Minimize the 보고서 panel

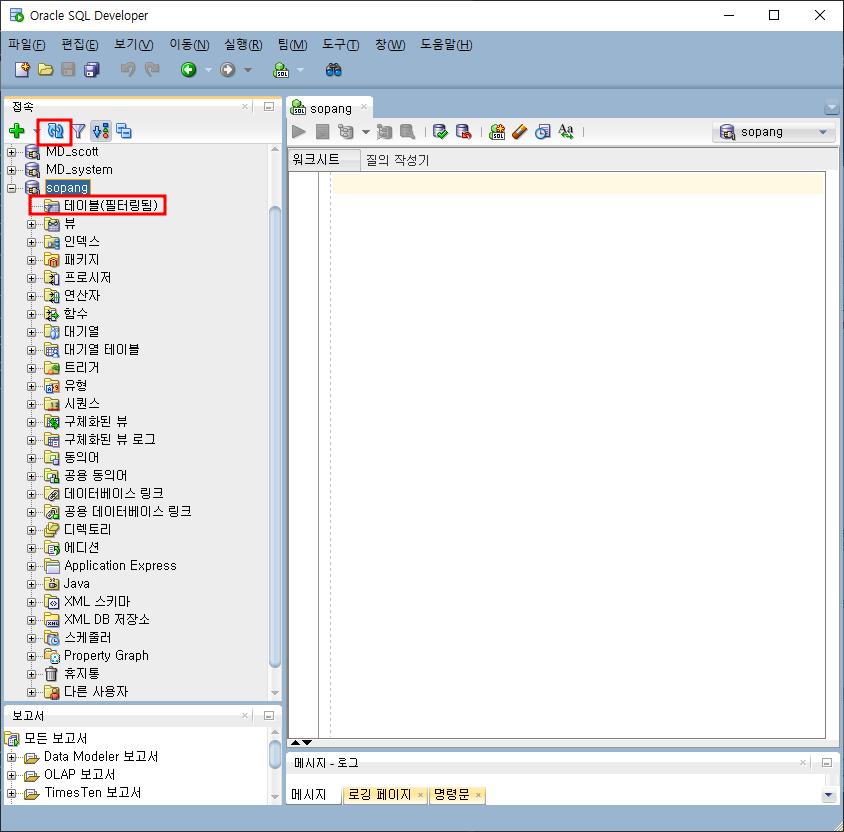point(269,715)
